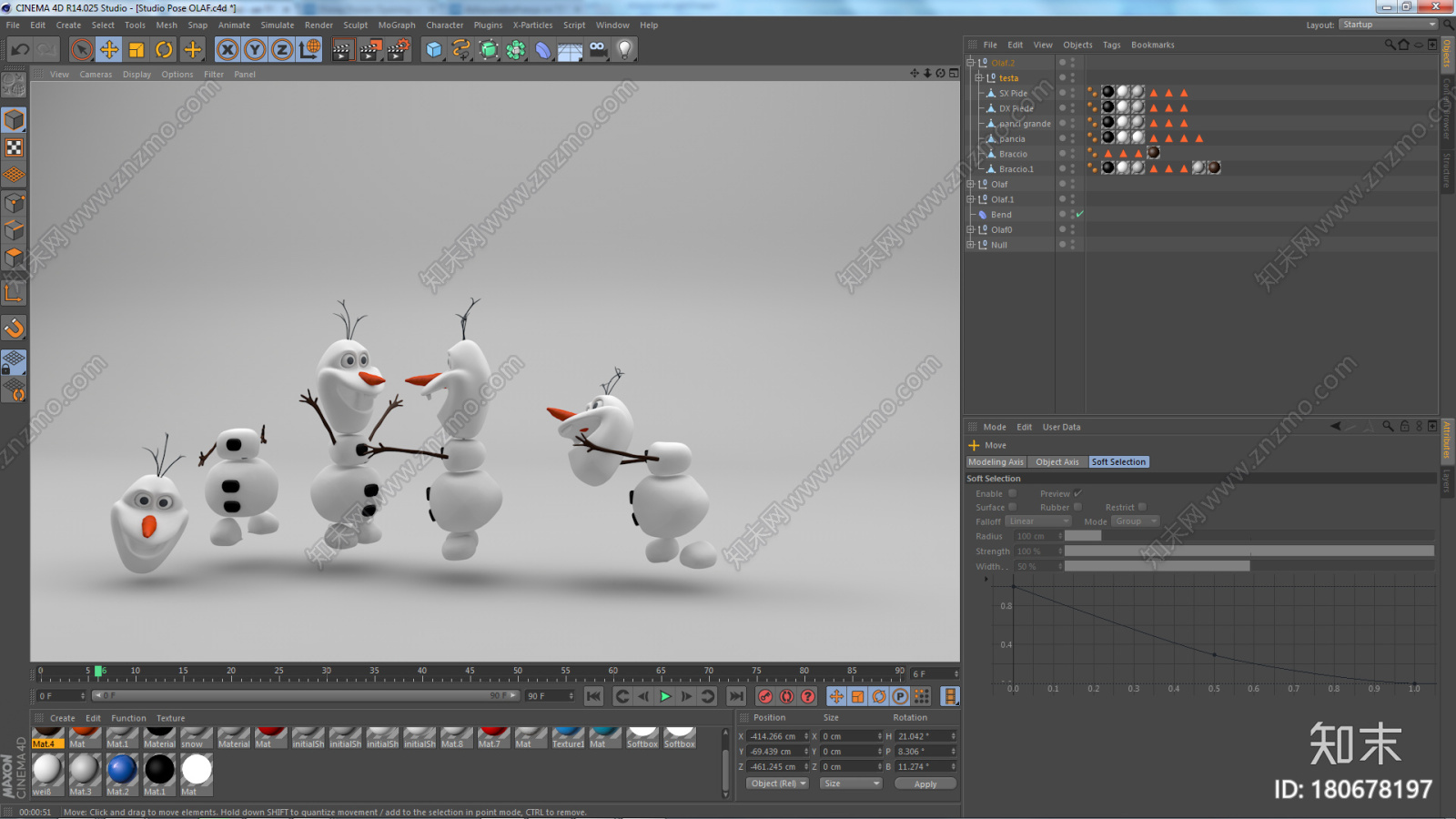
Task: Activate the Move tool in the top toolbar
Action: pos(109,49)
